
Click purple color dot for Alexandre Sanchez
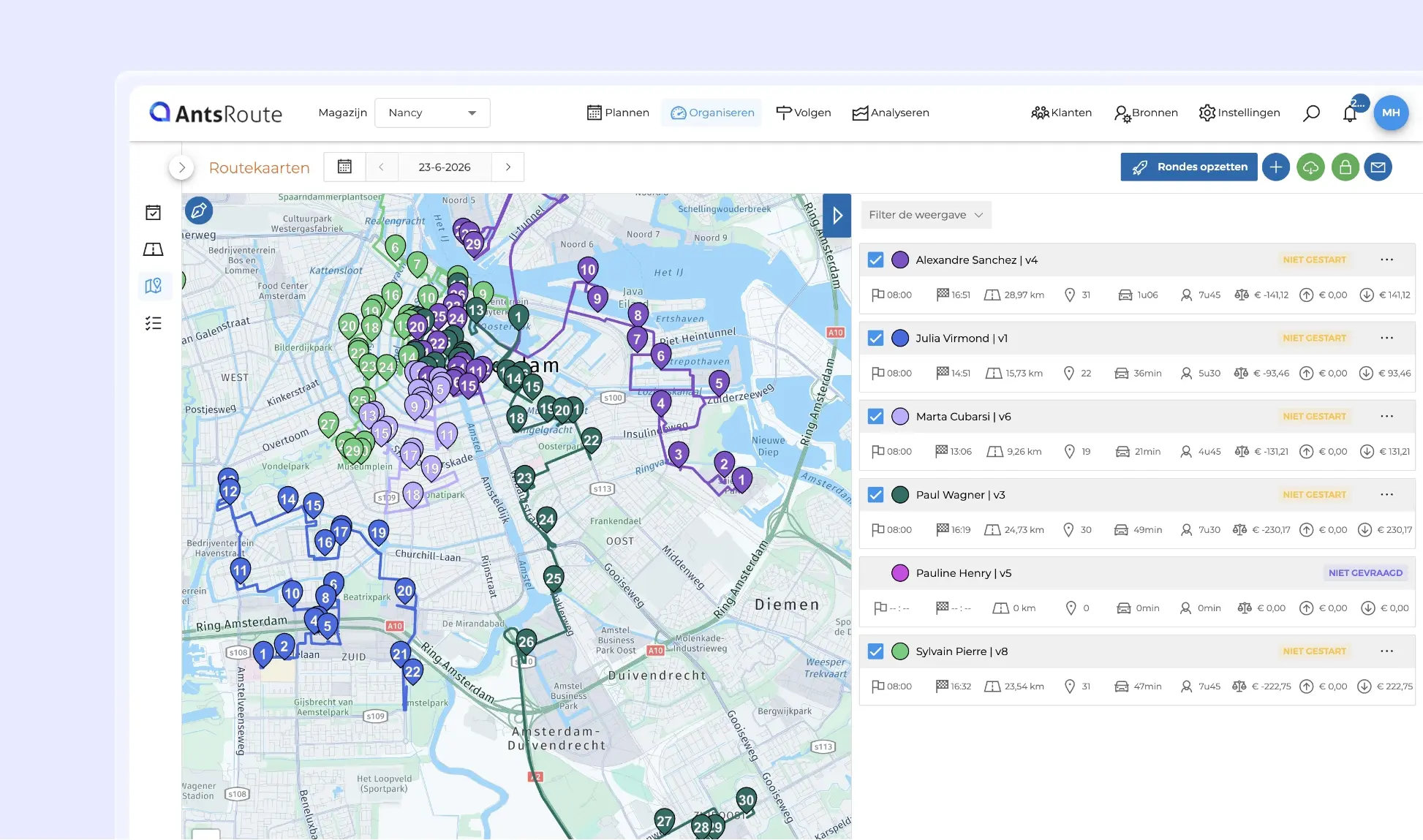pos(900,260)
